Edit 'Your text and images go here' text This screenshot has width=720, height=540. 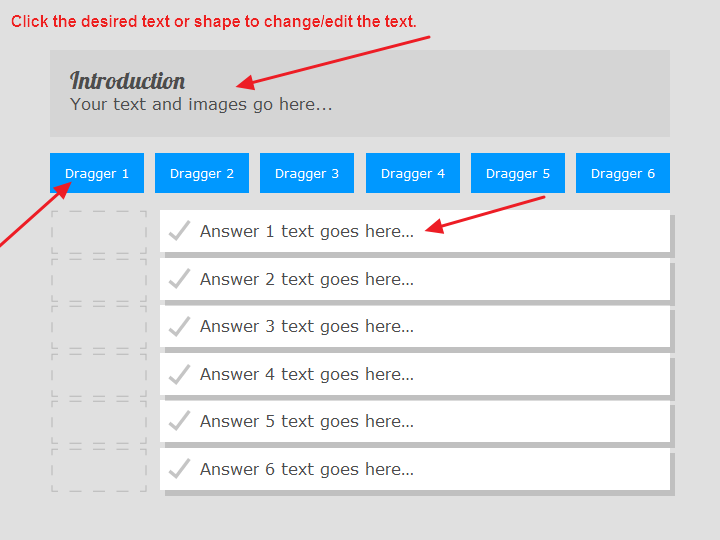coord(201,104)
